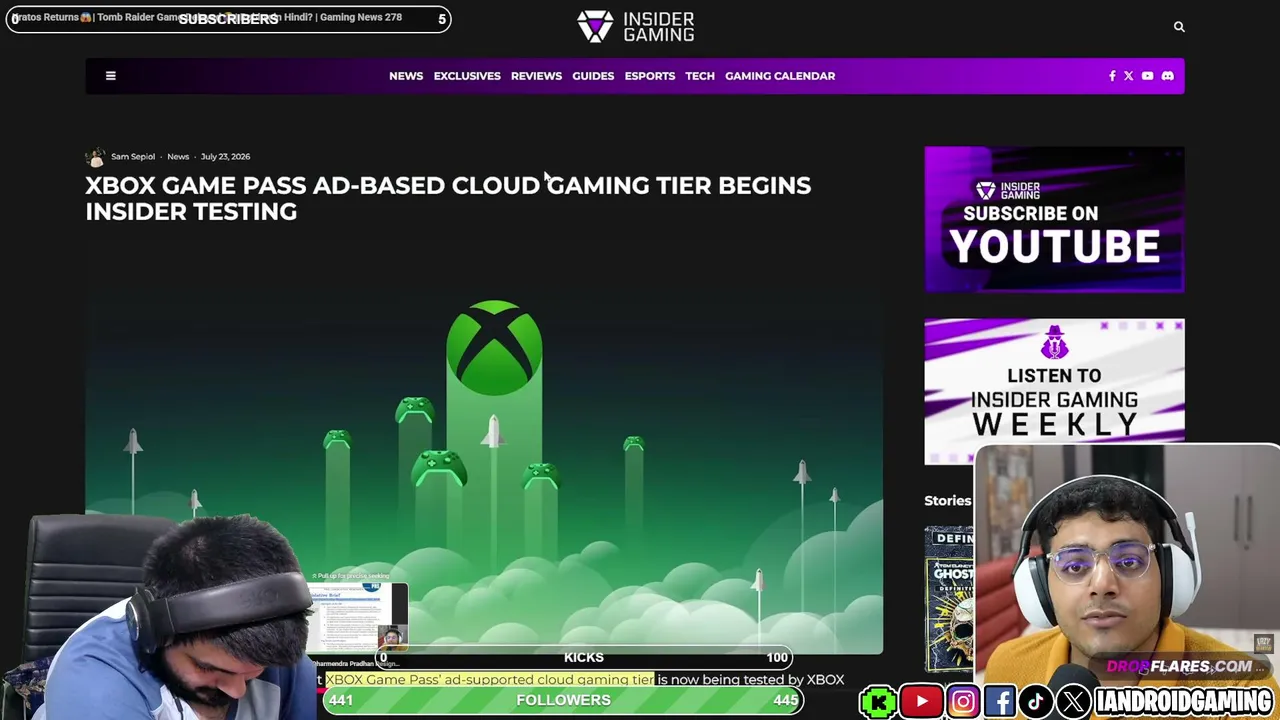Click the FOLLOWERS goal progress bar
1280x720 pixels.
[x=564, y=700]
